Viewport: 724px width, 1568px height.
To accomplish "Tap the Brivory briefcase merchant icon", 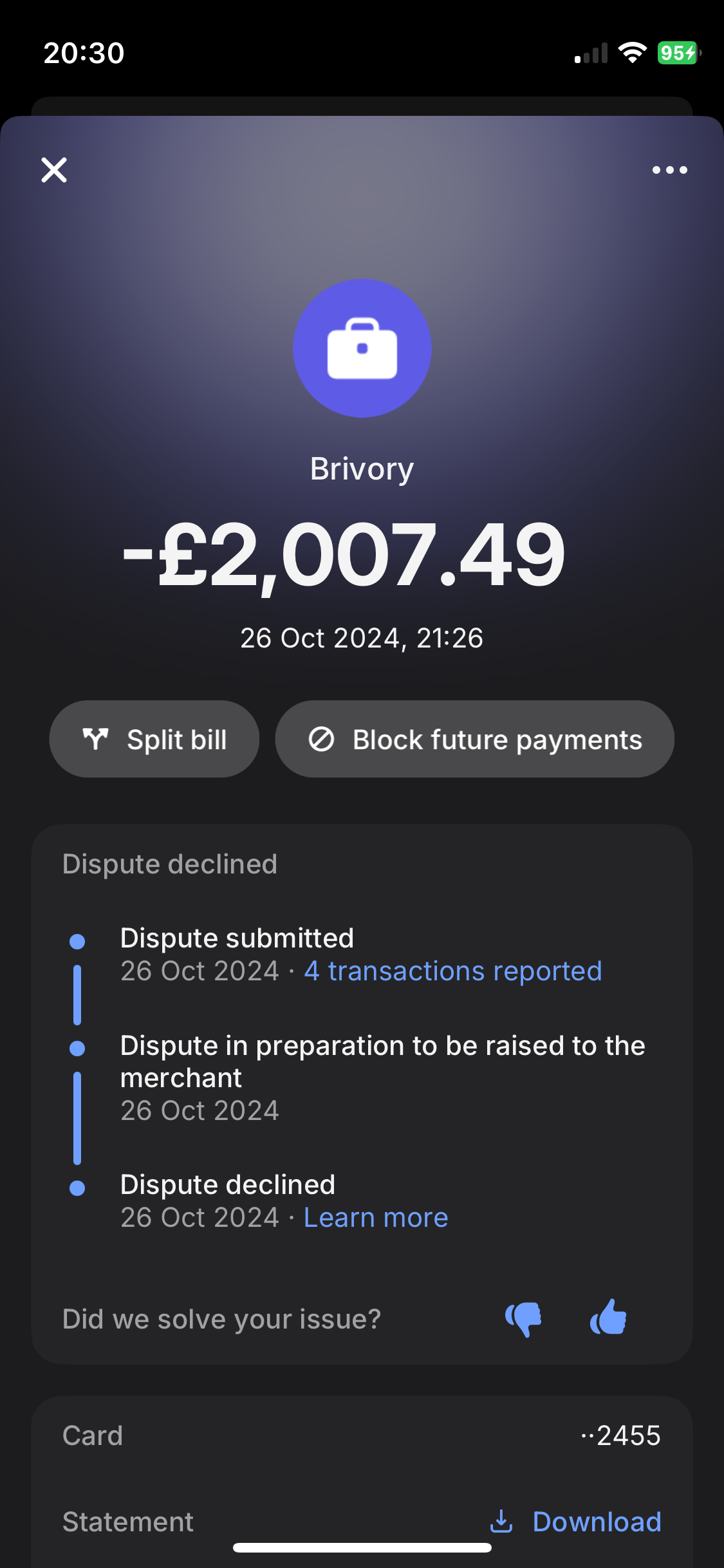I will tap(362, 348).
